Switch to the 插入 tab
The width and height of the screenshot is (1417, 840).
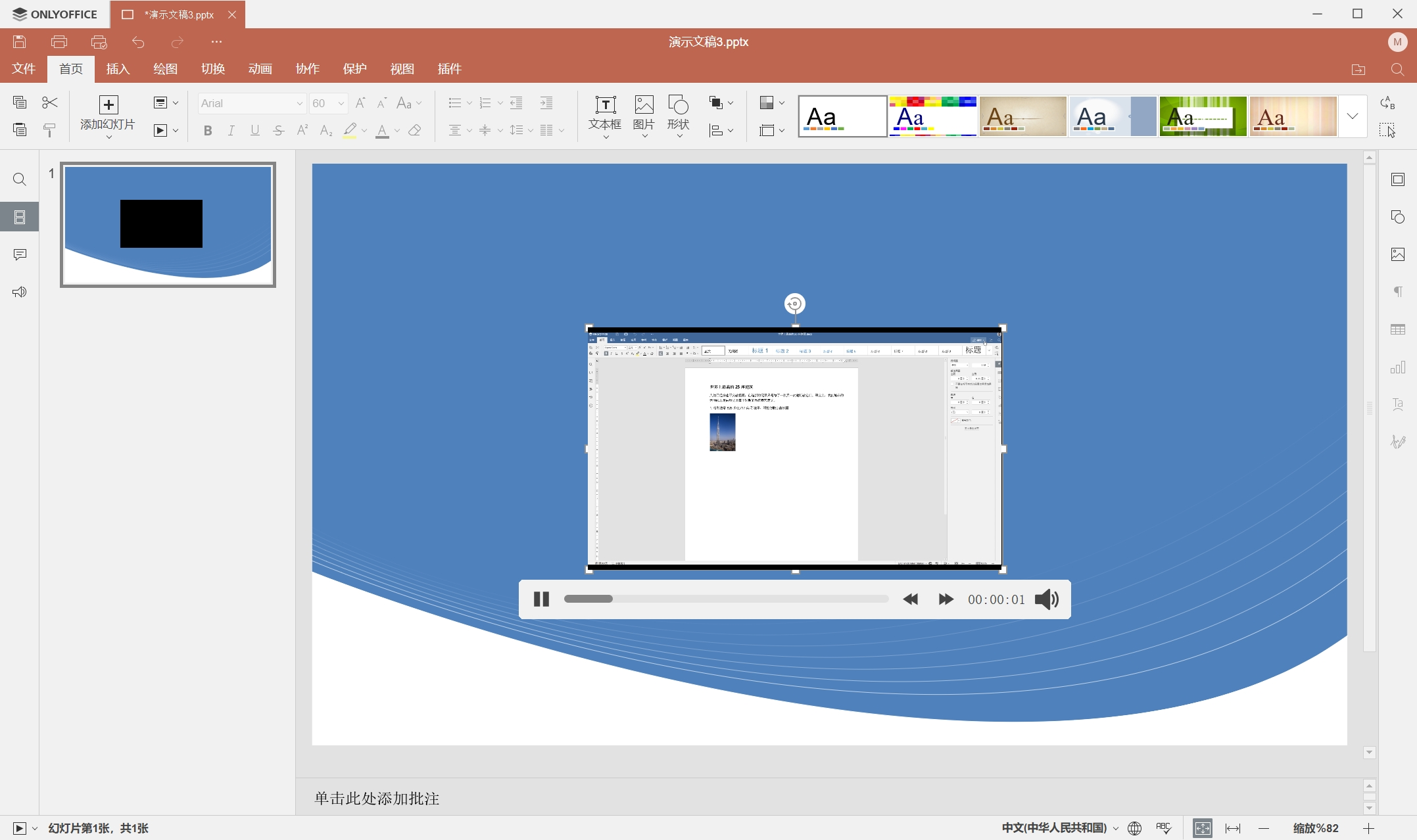coord(118,69)
